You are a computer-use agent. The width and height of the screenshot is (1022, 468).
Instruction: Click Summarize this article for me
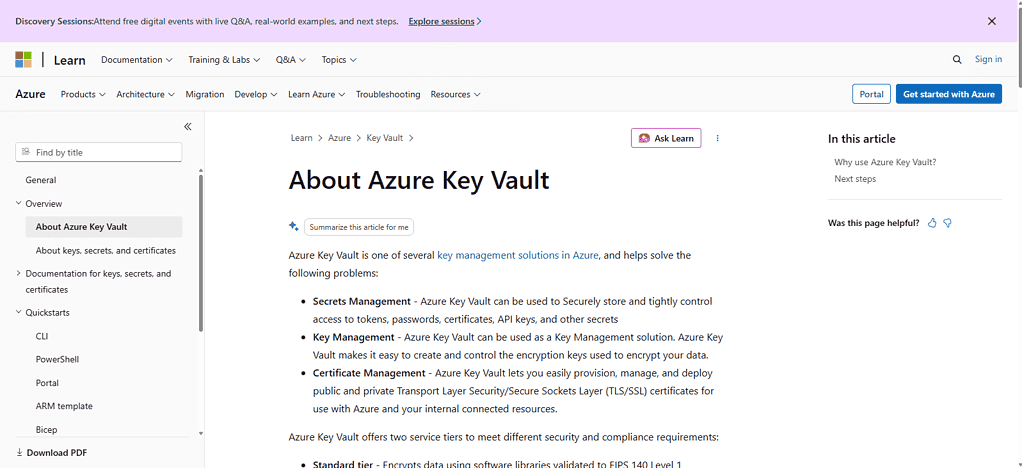[359, 227]
